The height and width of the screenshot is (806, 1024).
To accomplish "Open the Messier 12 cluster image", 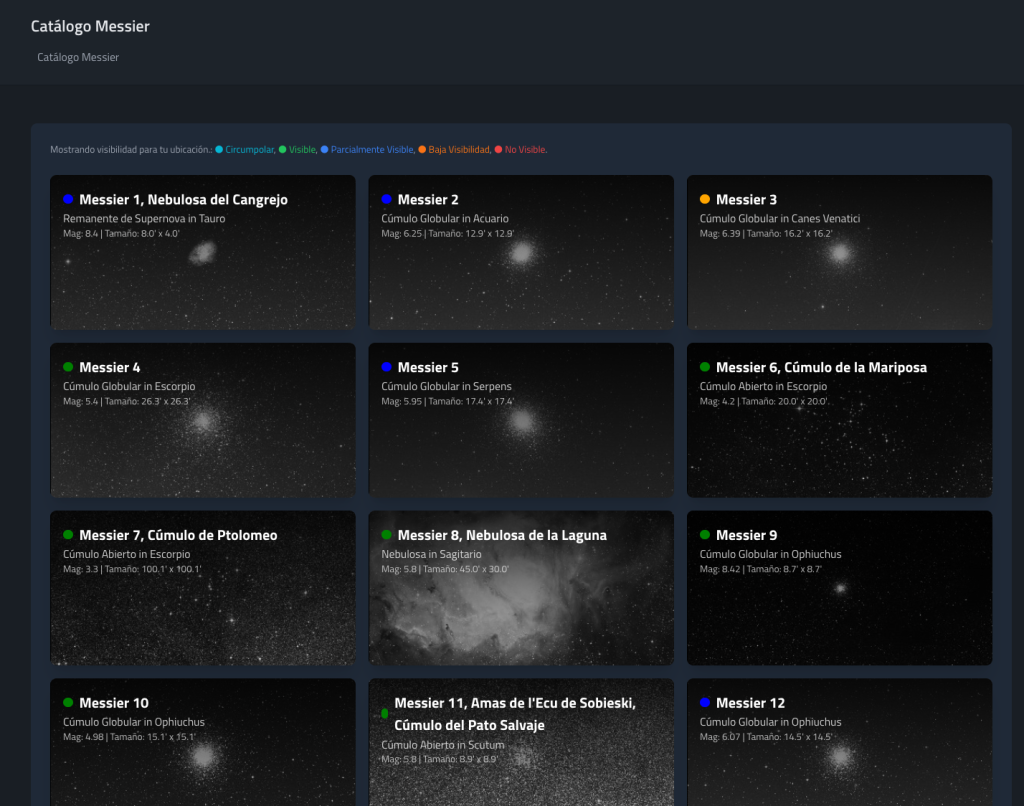I will point(840,743).
